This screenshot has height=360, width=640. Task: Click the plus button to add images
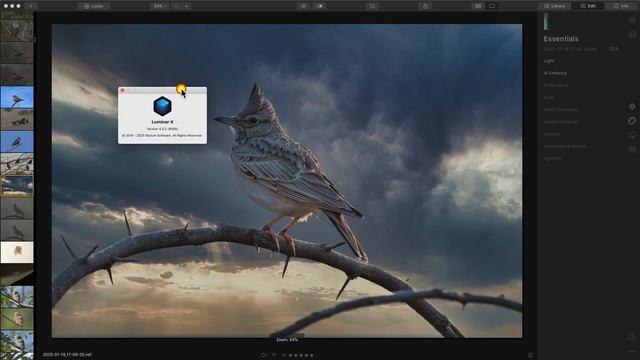(31, 6)
